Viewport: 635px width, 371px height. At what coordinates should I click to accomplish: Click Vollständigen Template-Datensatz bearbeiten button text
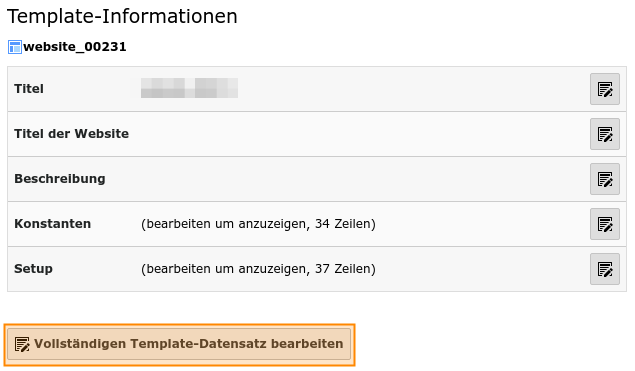[x=189, y=344]
